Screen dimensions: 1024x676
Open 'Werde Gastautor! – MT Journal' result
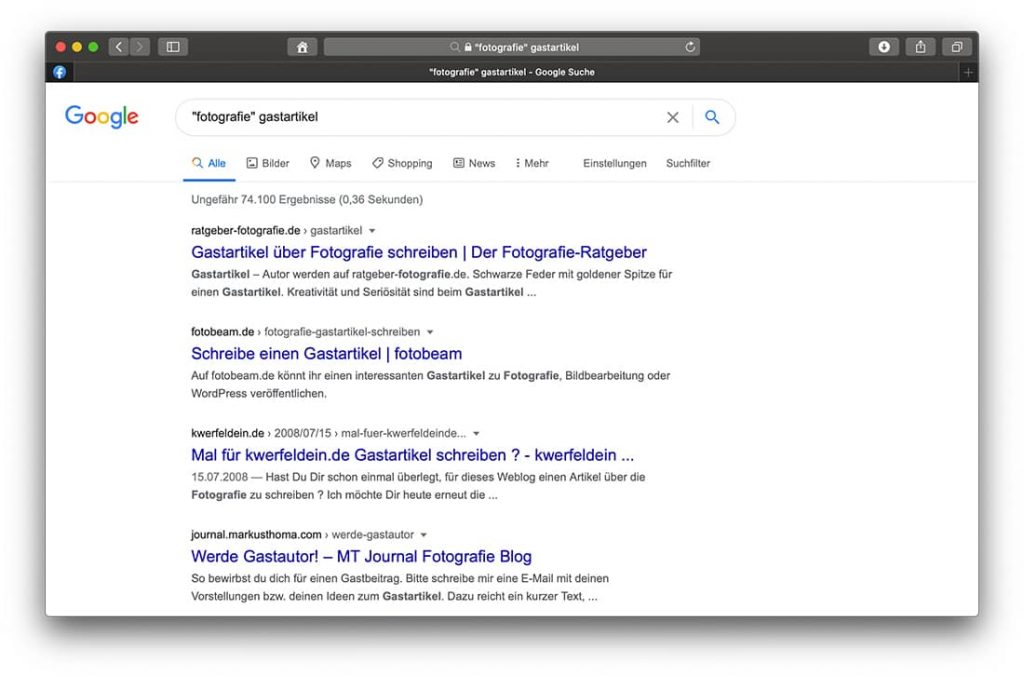point(361,556)
